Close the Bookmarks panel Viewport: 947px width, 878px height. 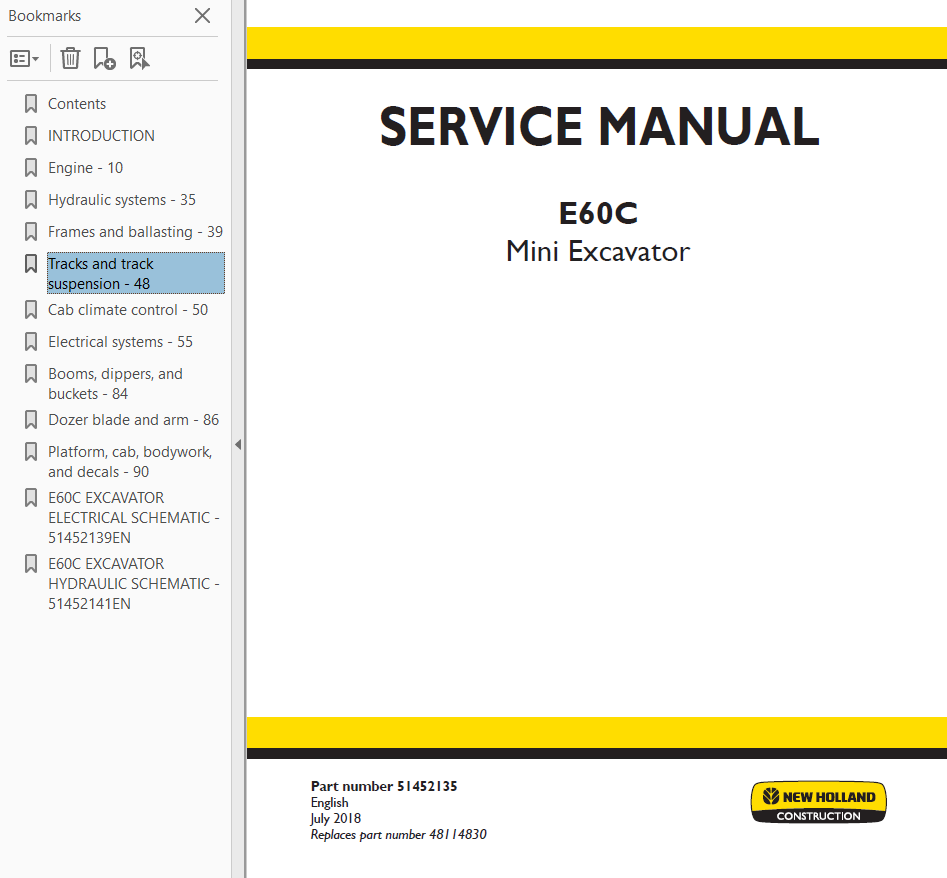coord(202,16)
